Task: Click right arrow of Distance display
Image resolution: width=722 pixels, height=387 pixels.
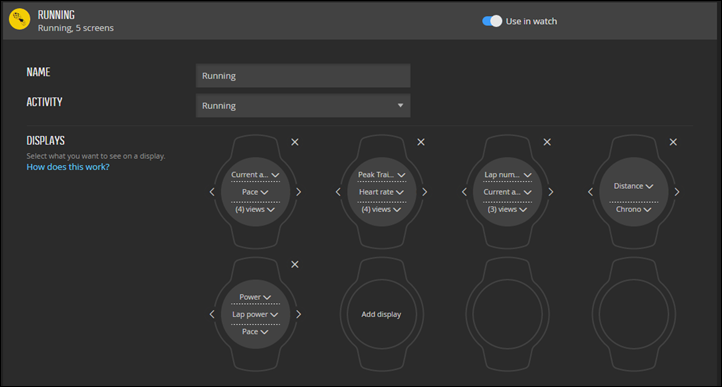Action: point(677,192)
